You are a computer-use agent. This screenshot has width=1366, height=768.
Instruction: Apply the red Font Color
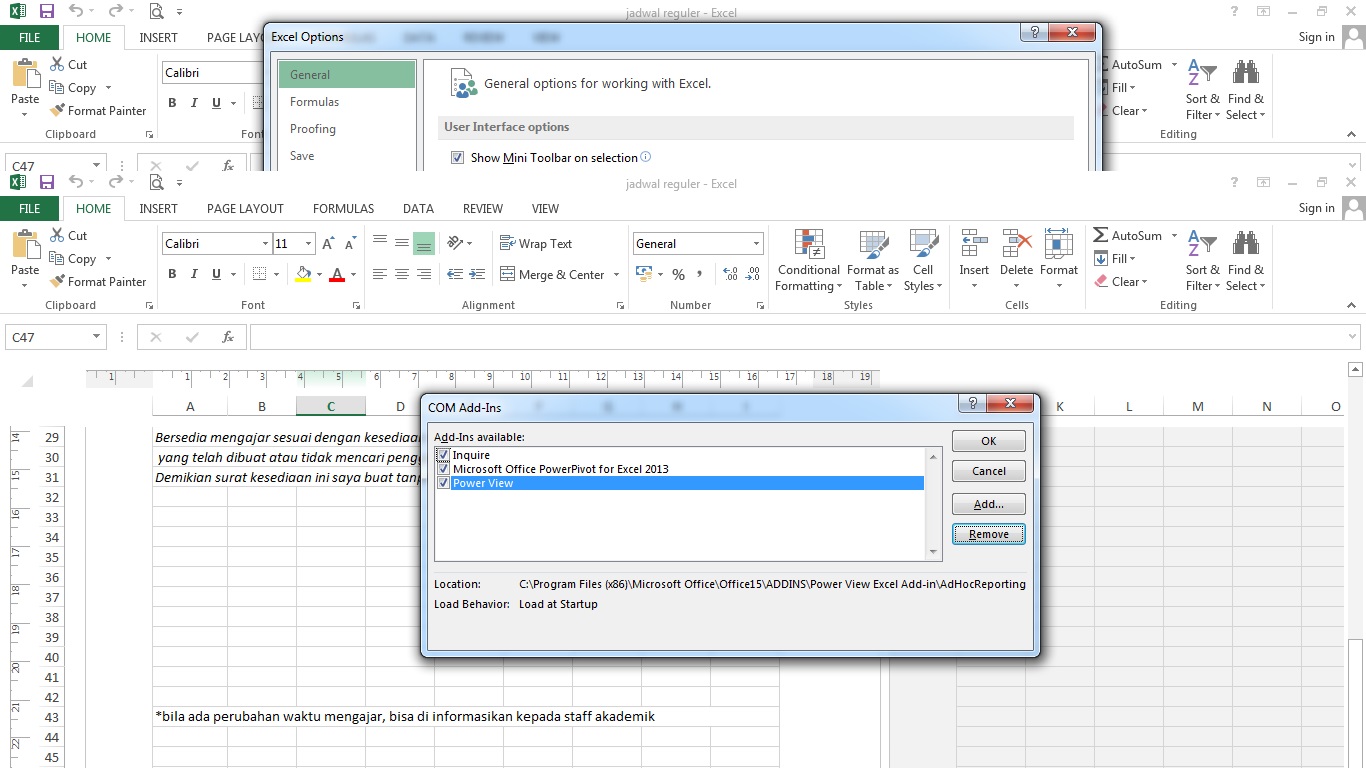338,274
